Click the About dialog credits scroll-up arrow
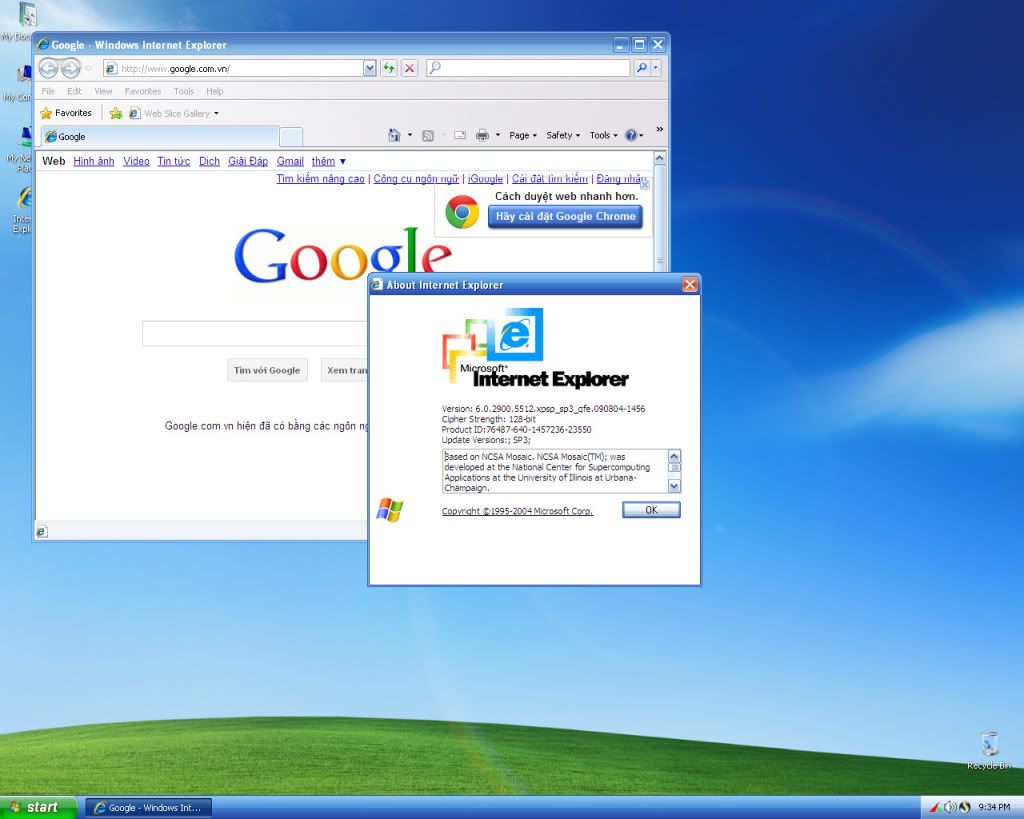The height and width of the screenshot is (819, 1024). point(675,455)
